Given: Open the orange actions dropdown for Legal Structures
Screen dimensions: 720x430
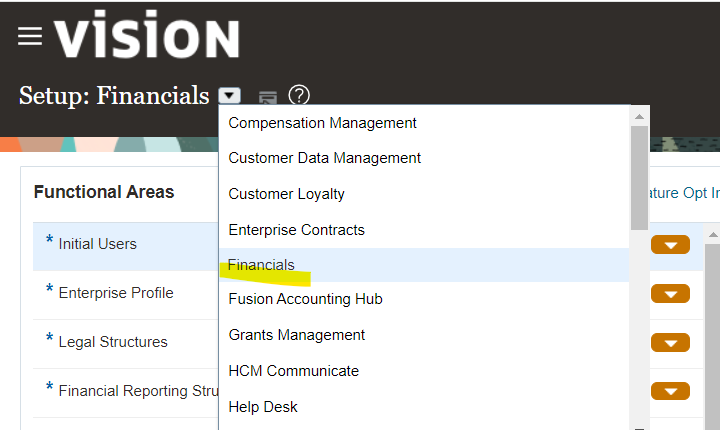Looking at the screenshot, I should click(670, 343).
